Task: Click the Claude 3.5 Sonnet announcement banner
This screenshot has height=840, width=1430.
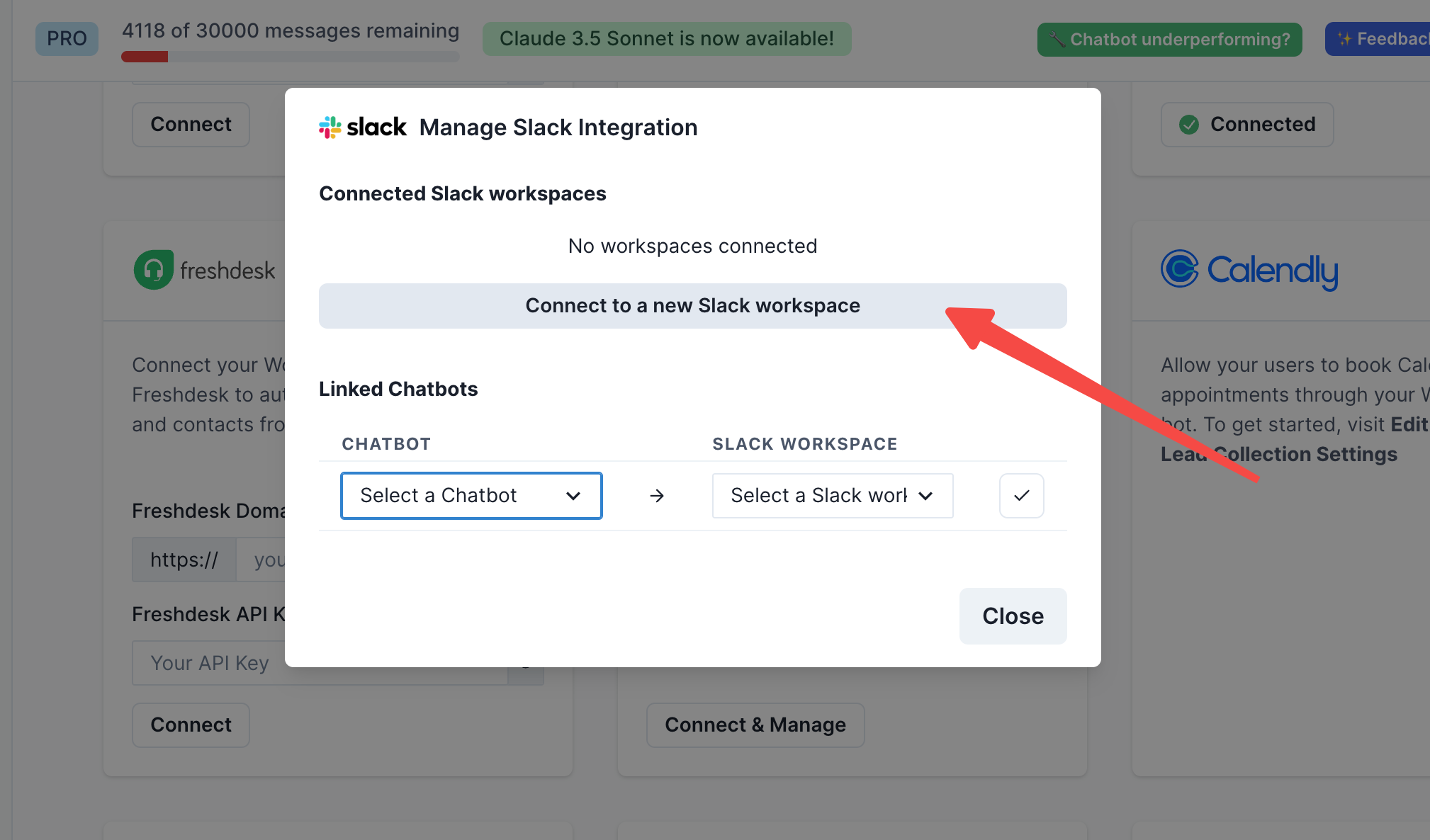Action: coord(666,39)
